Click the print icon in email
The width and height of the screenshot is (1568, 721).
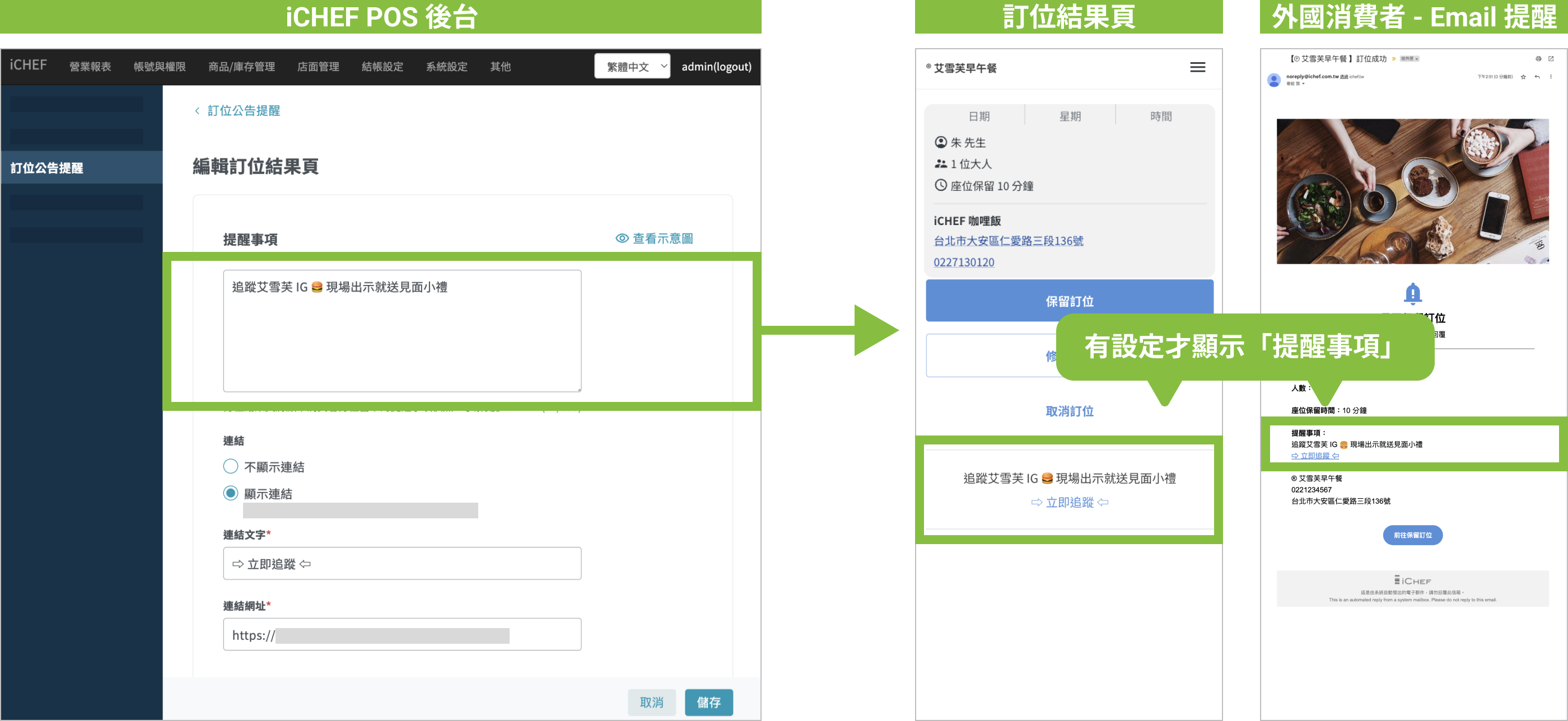tap(1538, 58)
